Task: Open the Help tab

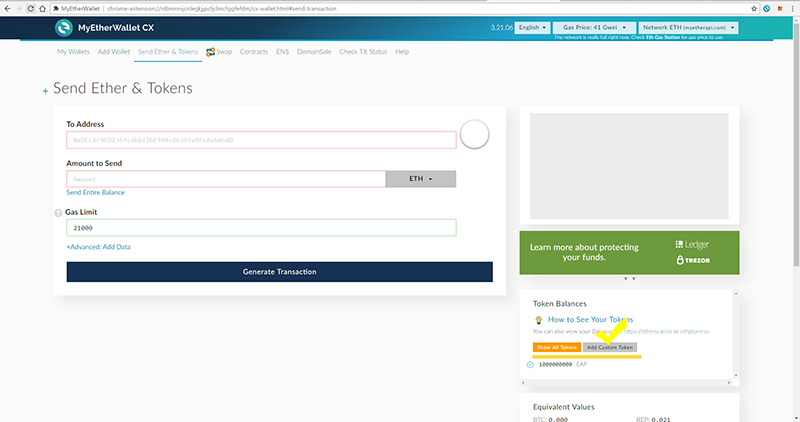Action: click(402, 52)
